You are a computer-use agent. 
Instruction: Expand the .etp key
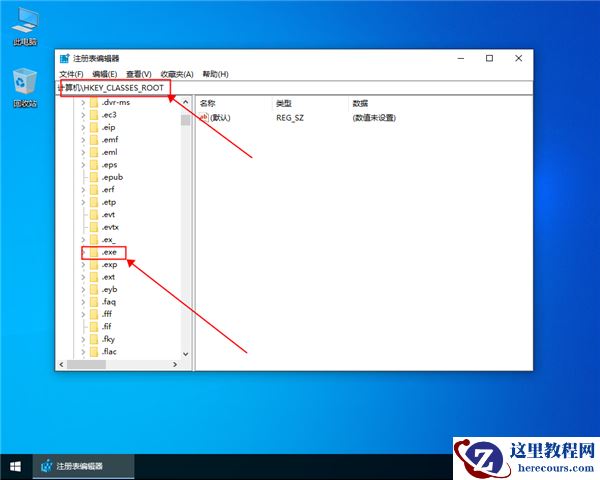[83, 202]
